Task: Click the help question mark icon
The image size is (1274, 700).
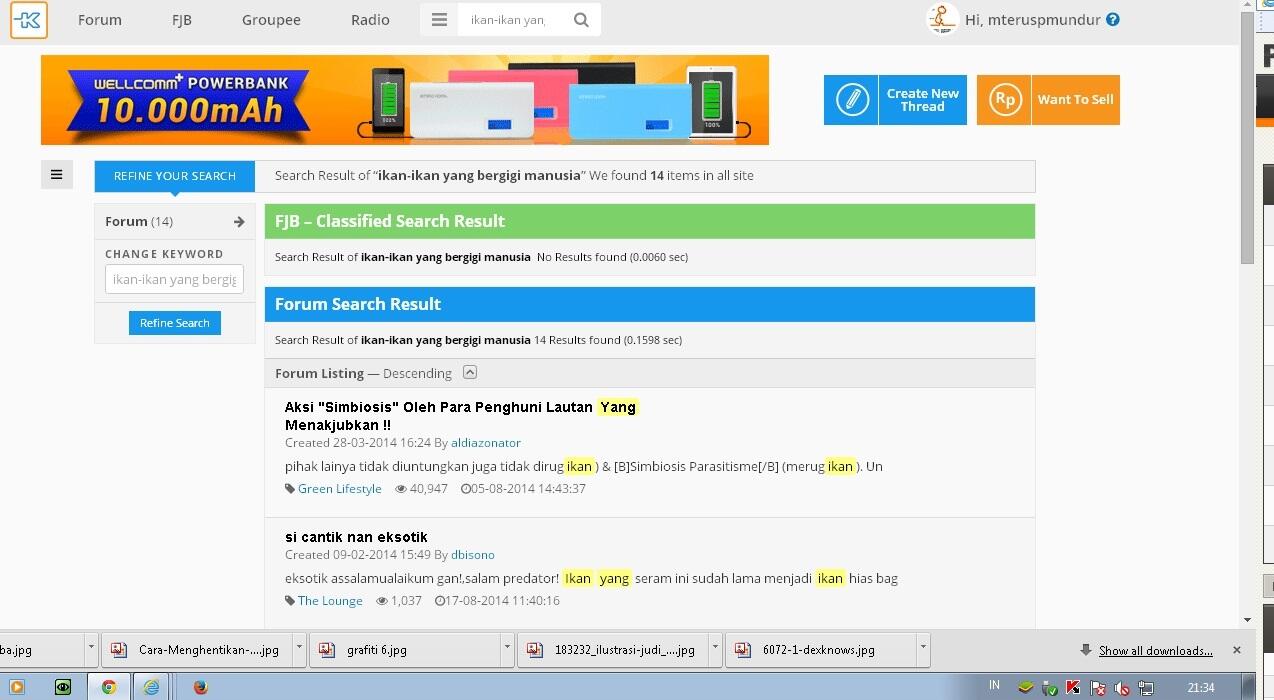Action: coord(1113,19)
